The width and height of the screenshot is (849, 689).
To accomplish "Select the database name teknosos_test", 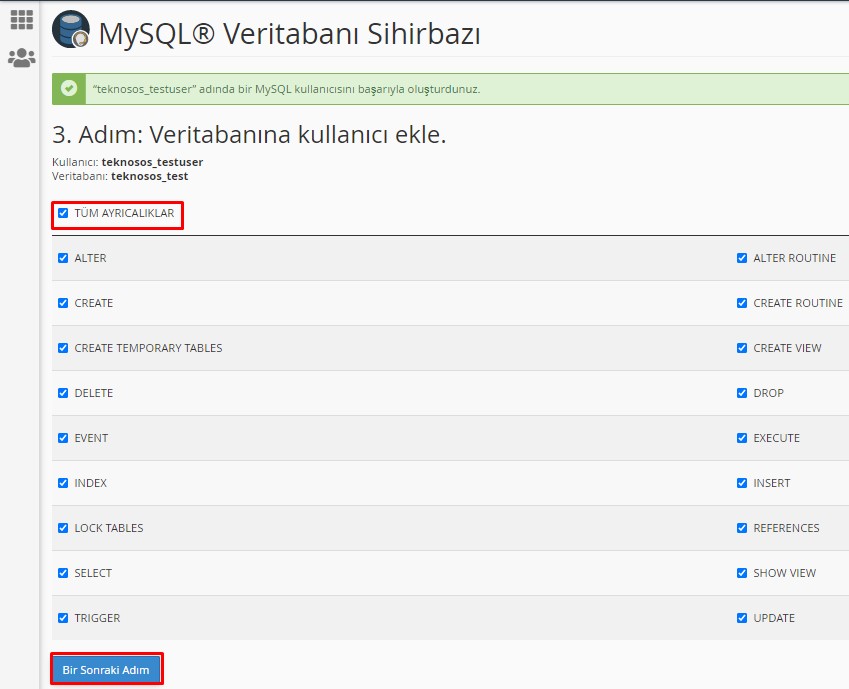I will (x=149, y=176).
